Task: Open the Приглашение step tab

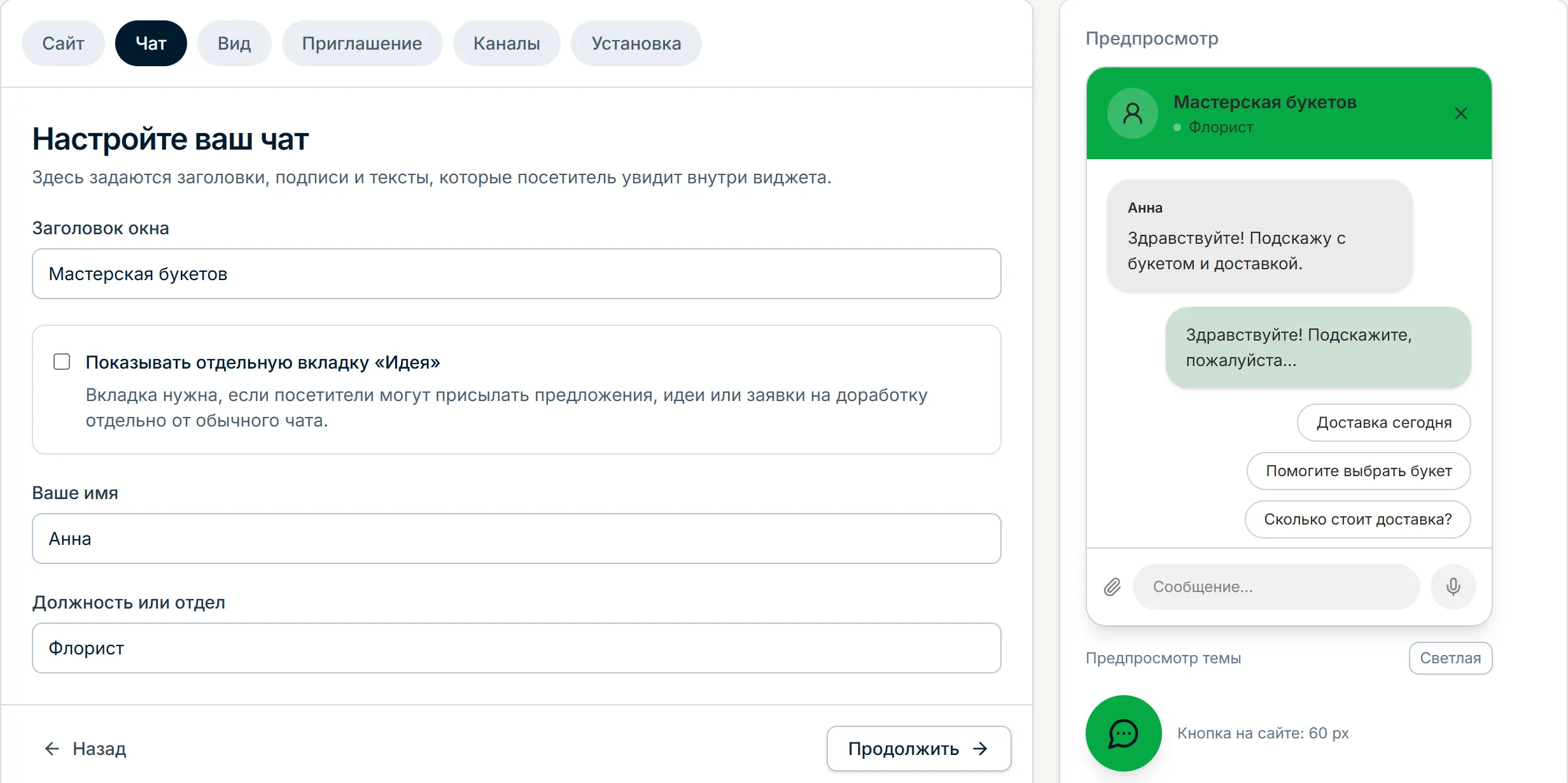Action: (x=362, y=43)
